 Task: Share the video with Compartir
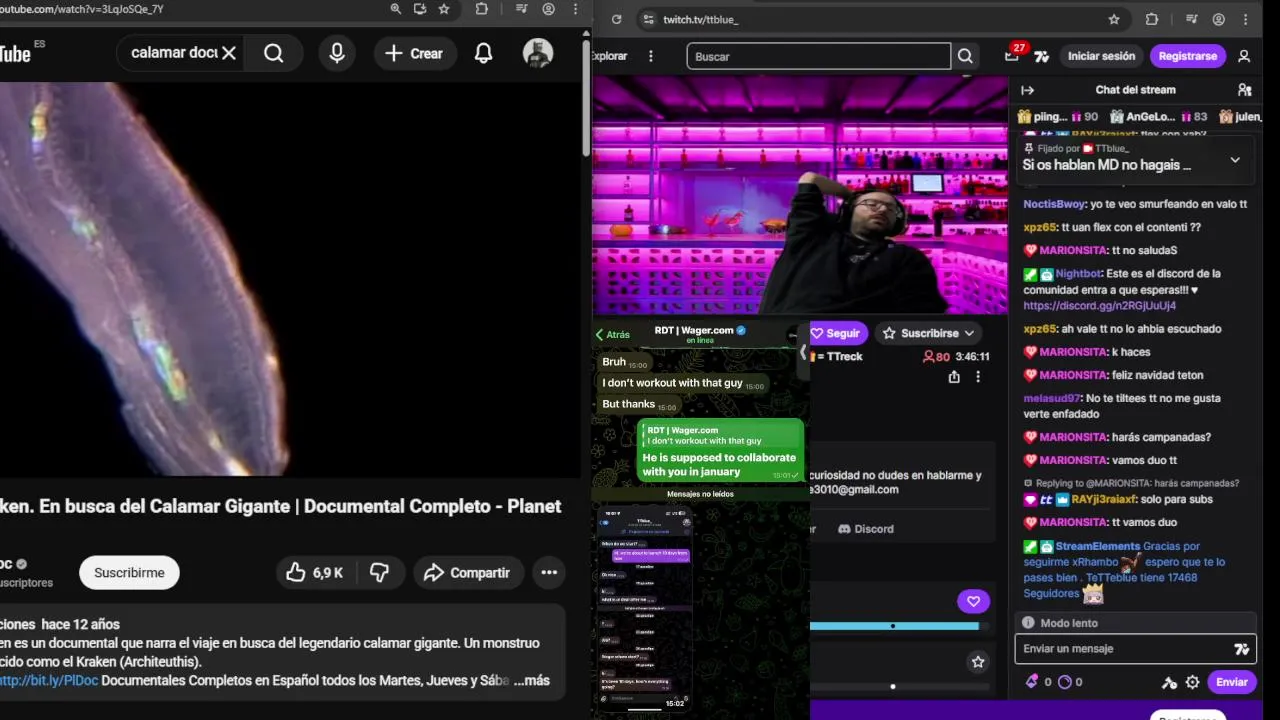(x=466, y=572)
